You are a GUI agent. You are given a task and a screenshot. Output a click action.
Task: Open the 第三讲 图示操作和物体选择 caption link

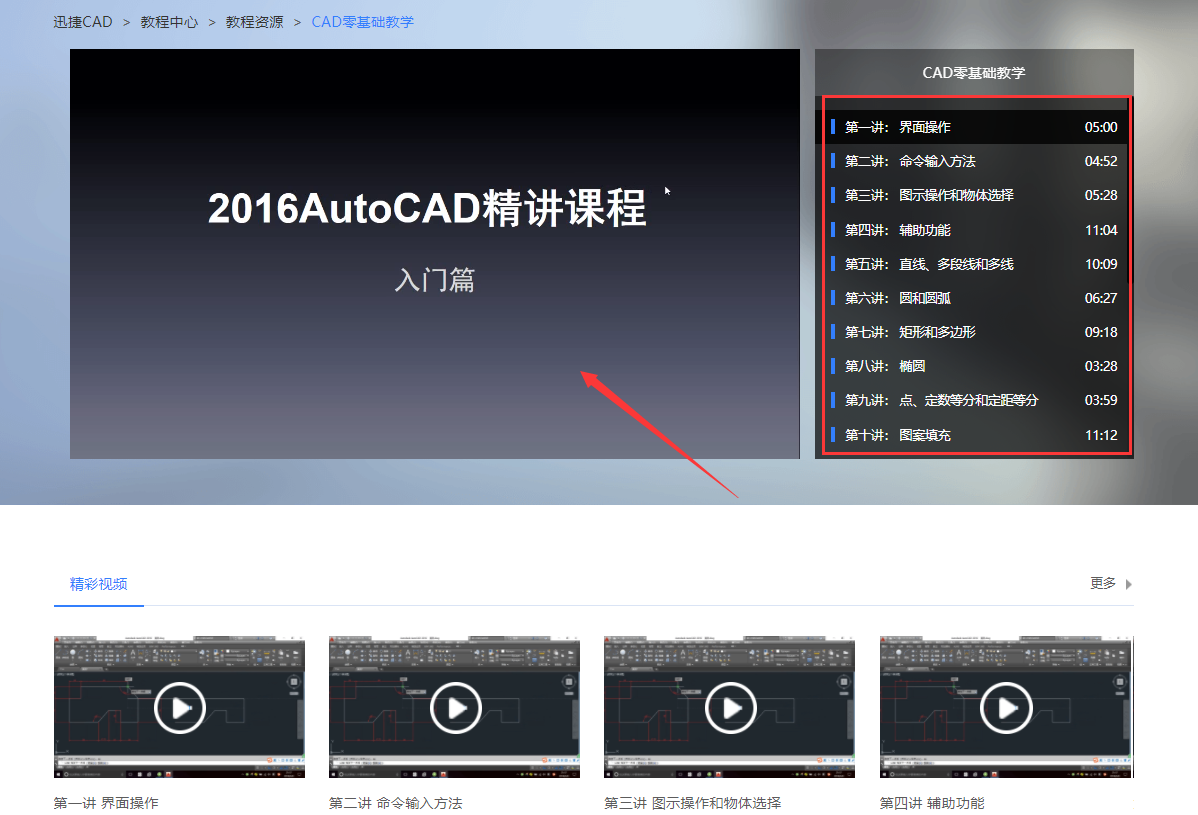click(692, 803)
